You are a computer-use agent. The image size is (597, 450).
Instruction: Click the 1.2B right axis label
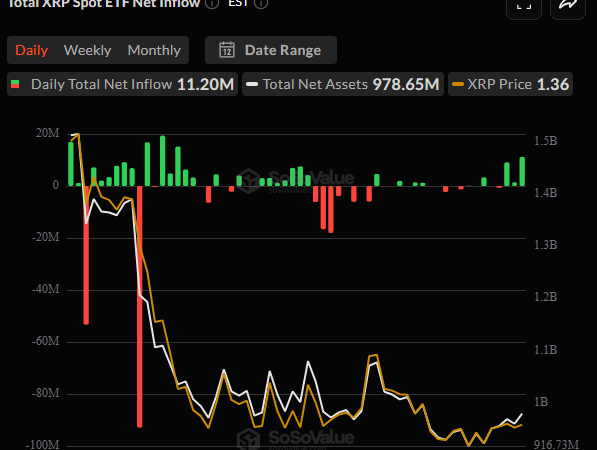(546, 297)
